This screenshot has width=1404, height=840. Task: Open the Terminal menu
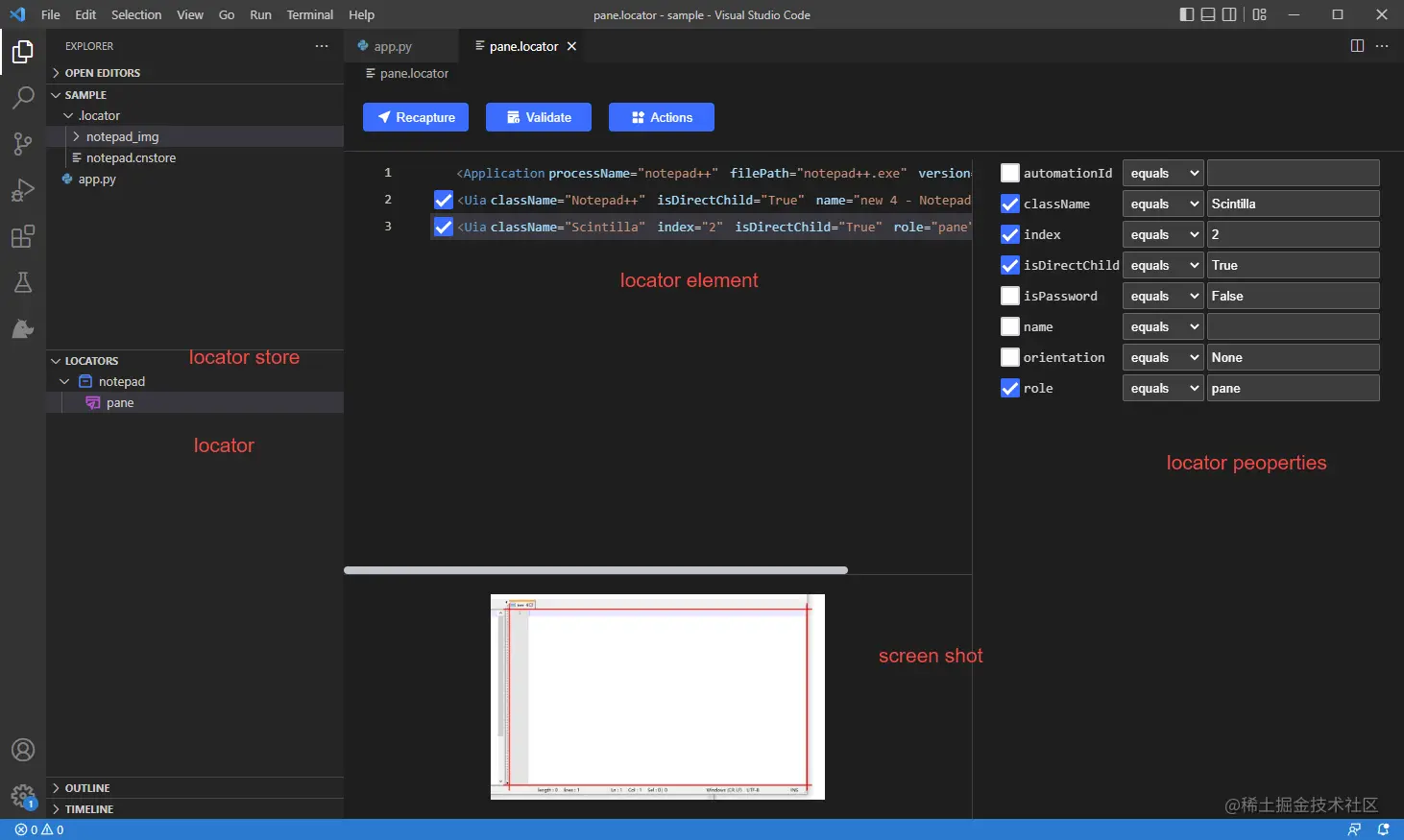tap(309, 14)
